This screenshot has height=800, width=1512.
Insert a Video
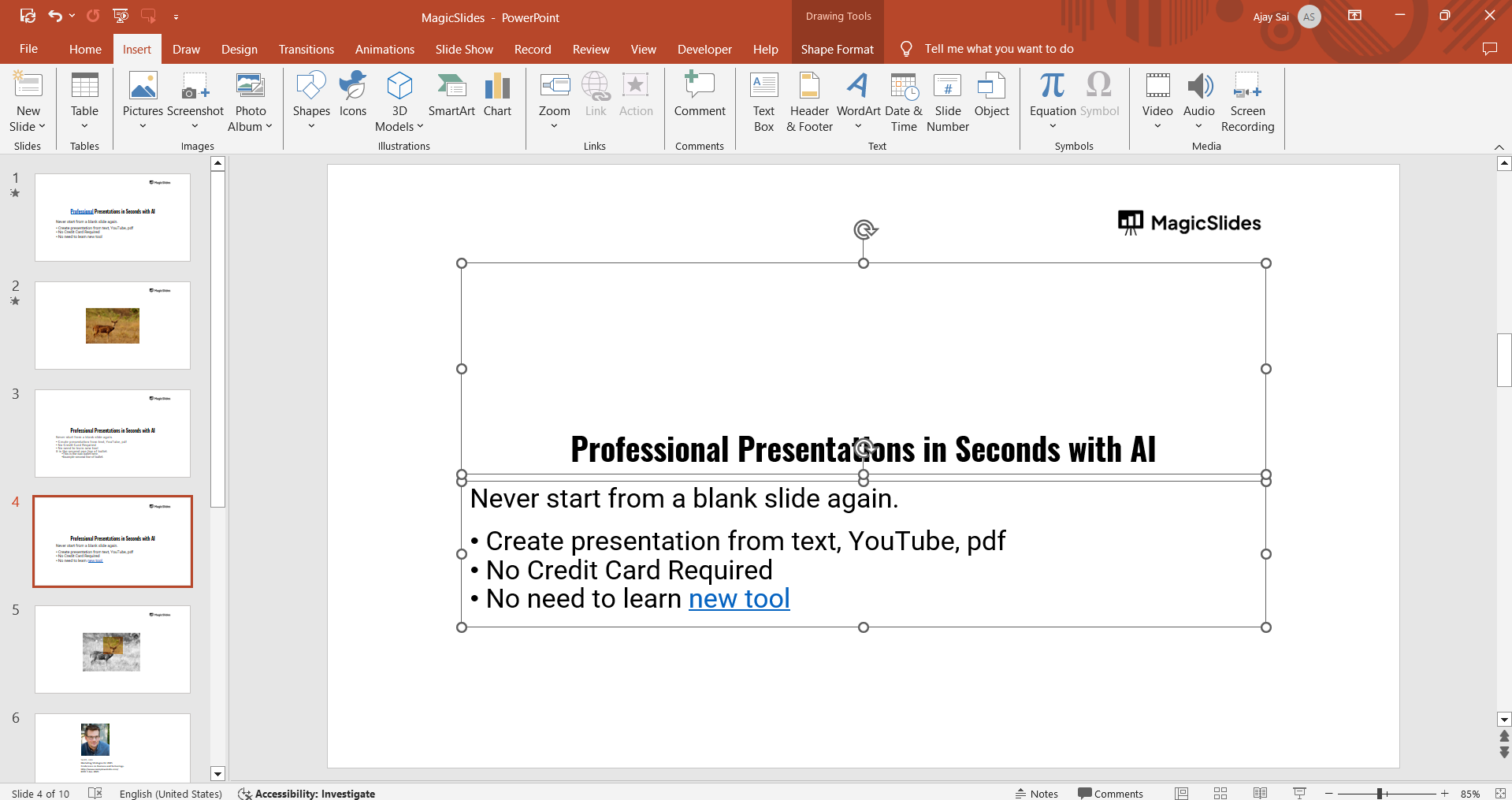(x=1157, y=102)
